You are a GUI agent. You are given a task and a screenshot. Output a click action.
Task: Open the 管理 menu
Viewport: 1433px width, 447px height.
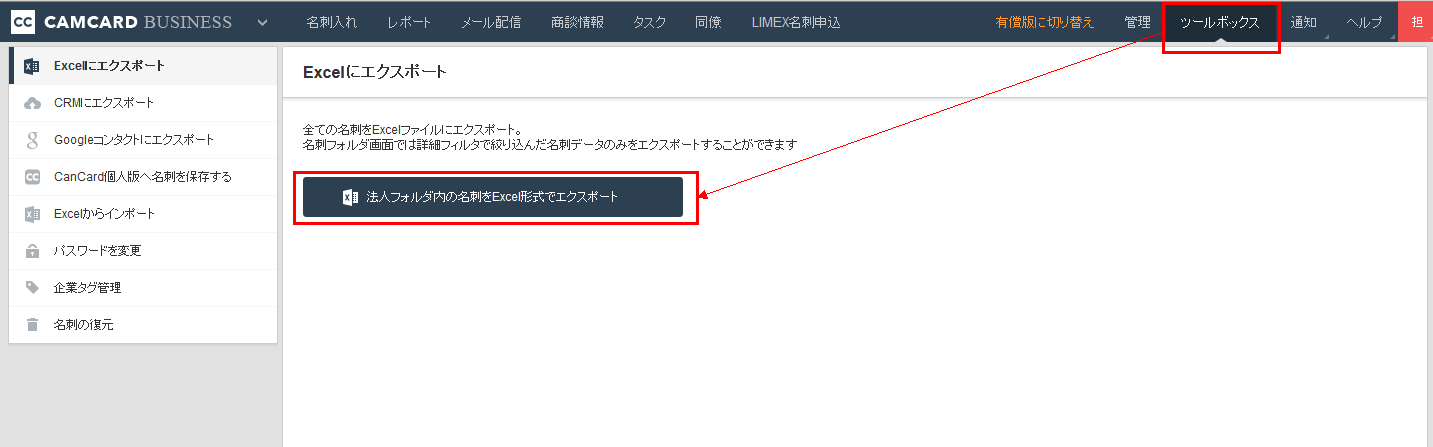[x=1137, y=22]
